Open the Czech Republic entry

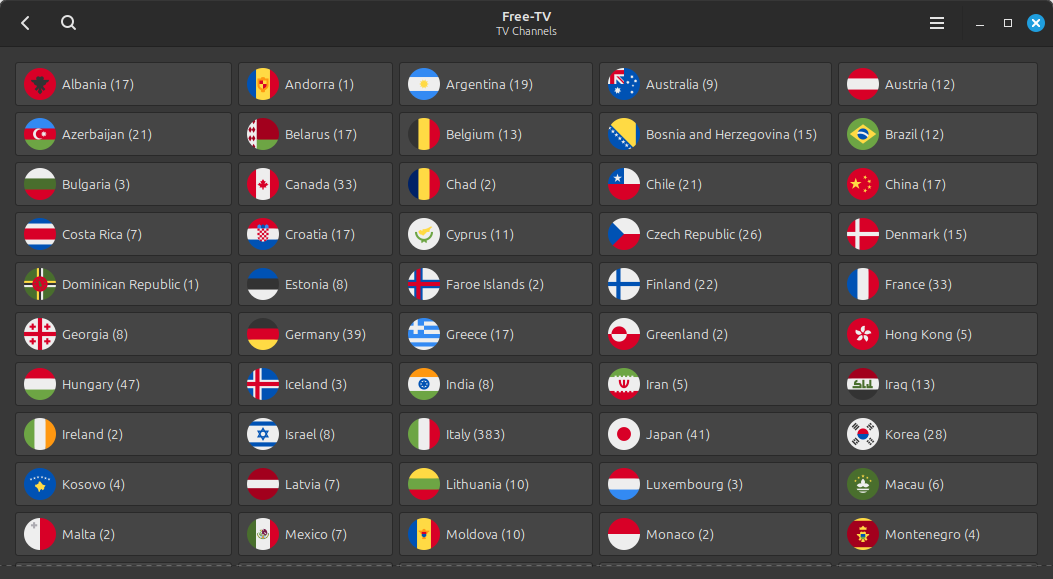pos(715,234)
